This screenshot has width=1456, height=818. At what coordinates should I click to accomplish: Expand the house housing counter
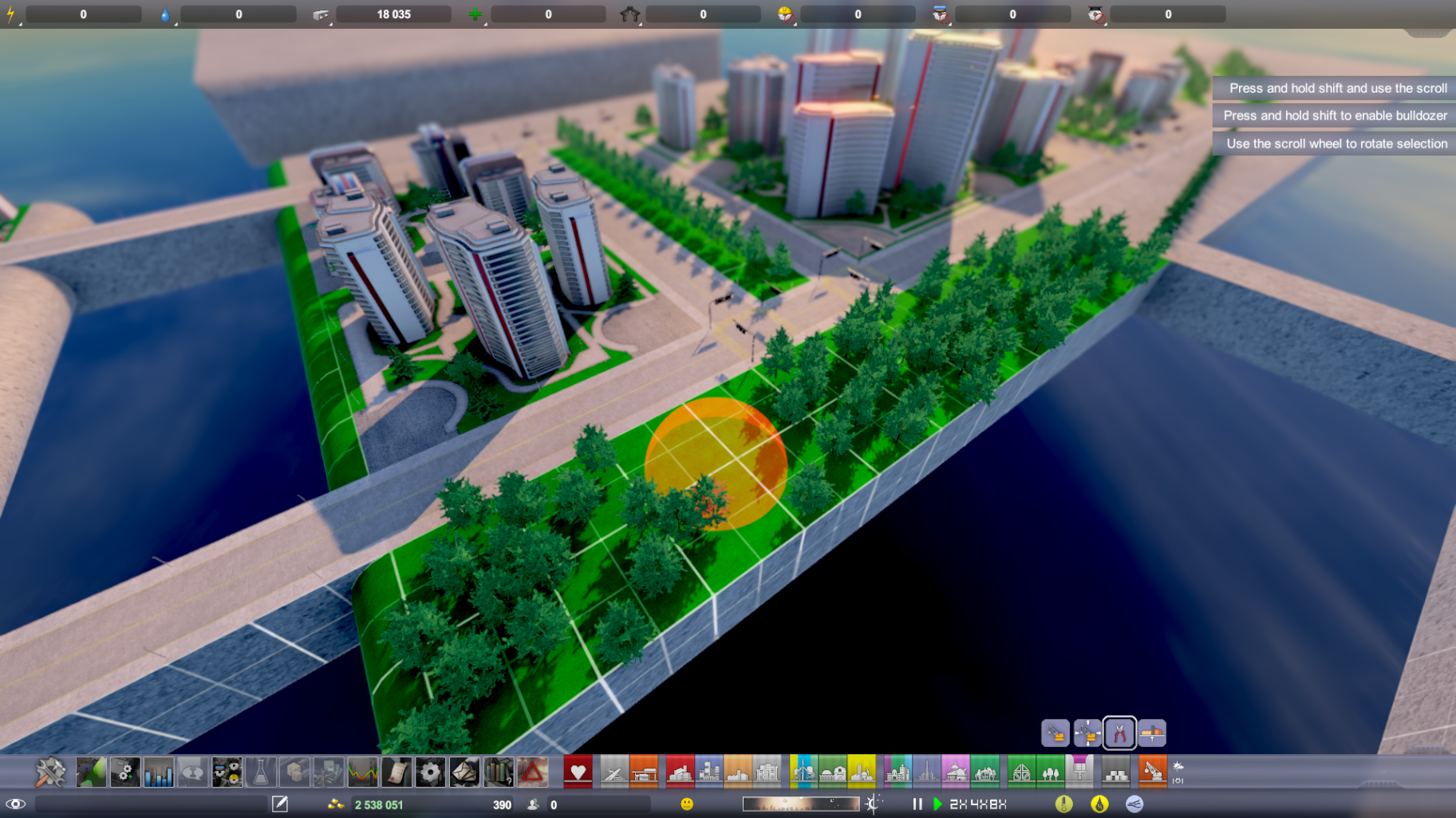coord(630,15)
